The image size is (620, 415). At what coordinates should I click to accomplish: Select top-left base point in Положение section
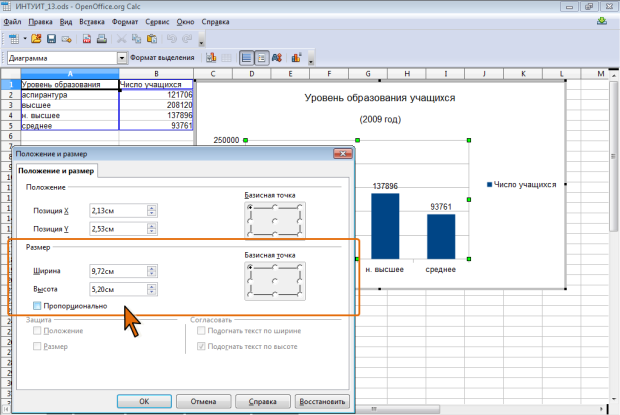click(x=251, y=206)
